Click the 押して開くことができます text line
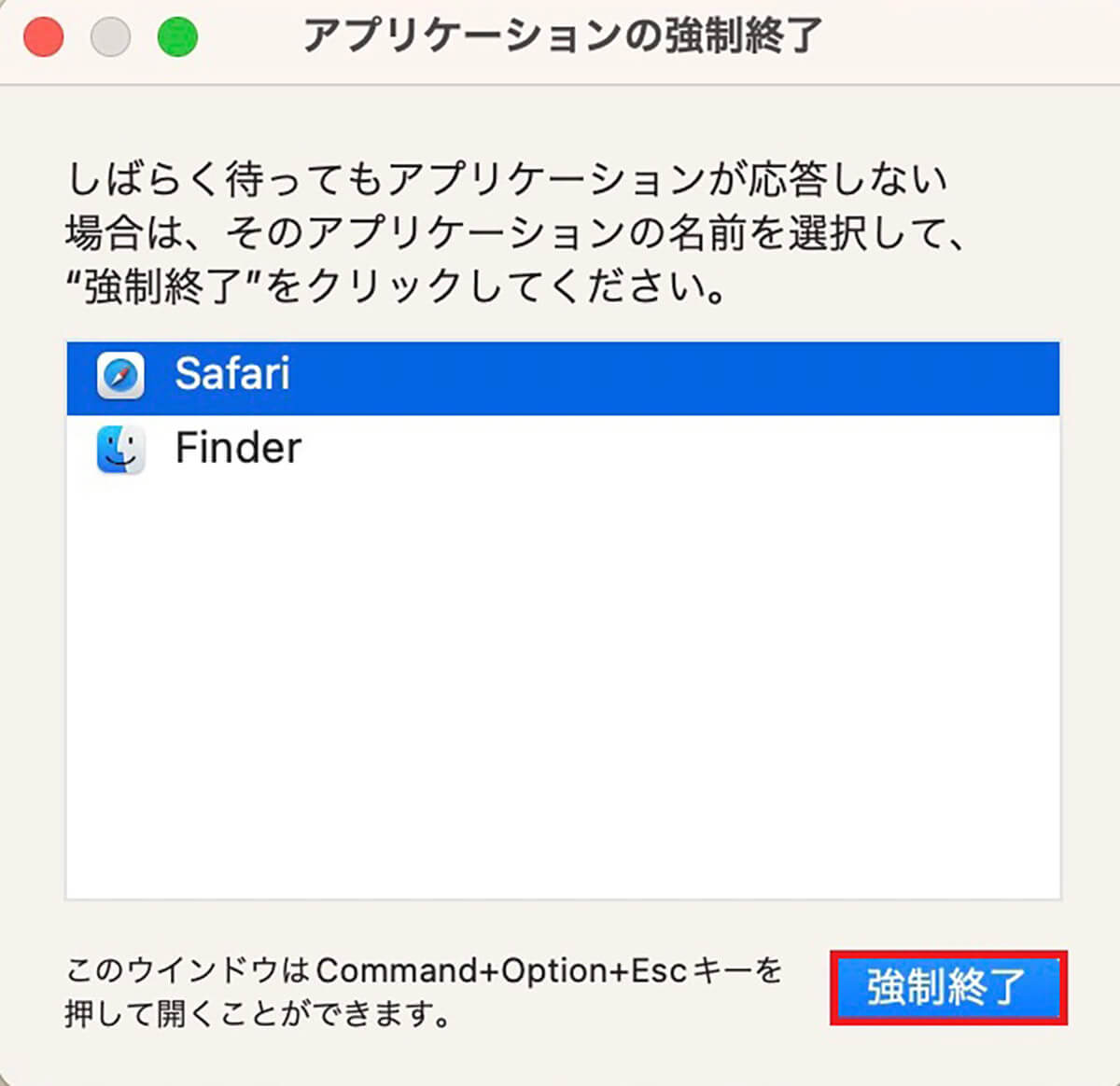The image size is (1120, 1086). 259,1013
